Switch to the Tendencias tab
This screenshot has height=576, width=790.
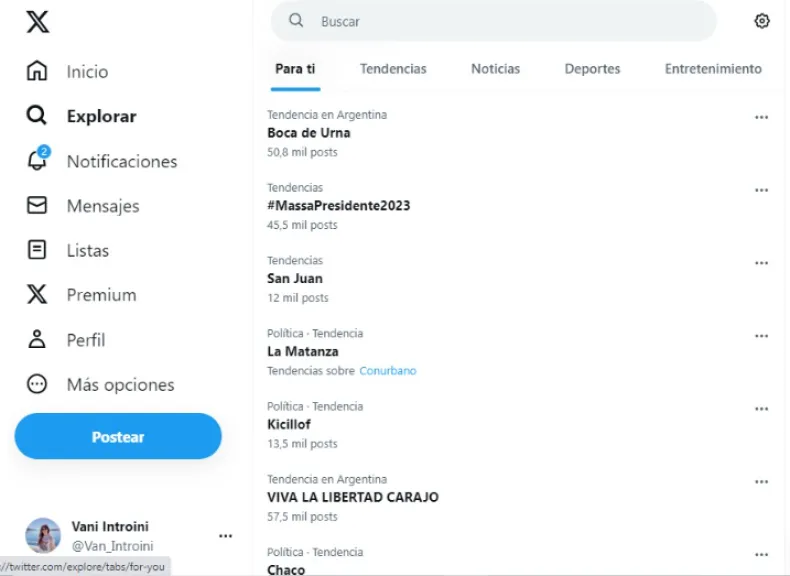[x=393, y=69]
